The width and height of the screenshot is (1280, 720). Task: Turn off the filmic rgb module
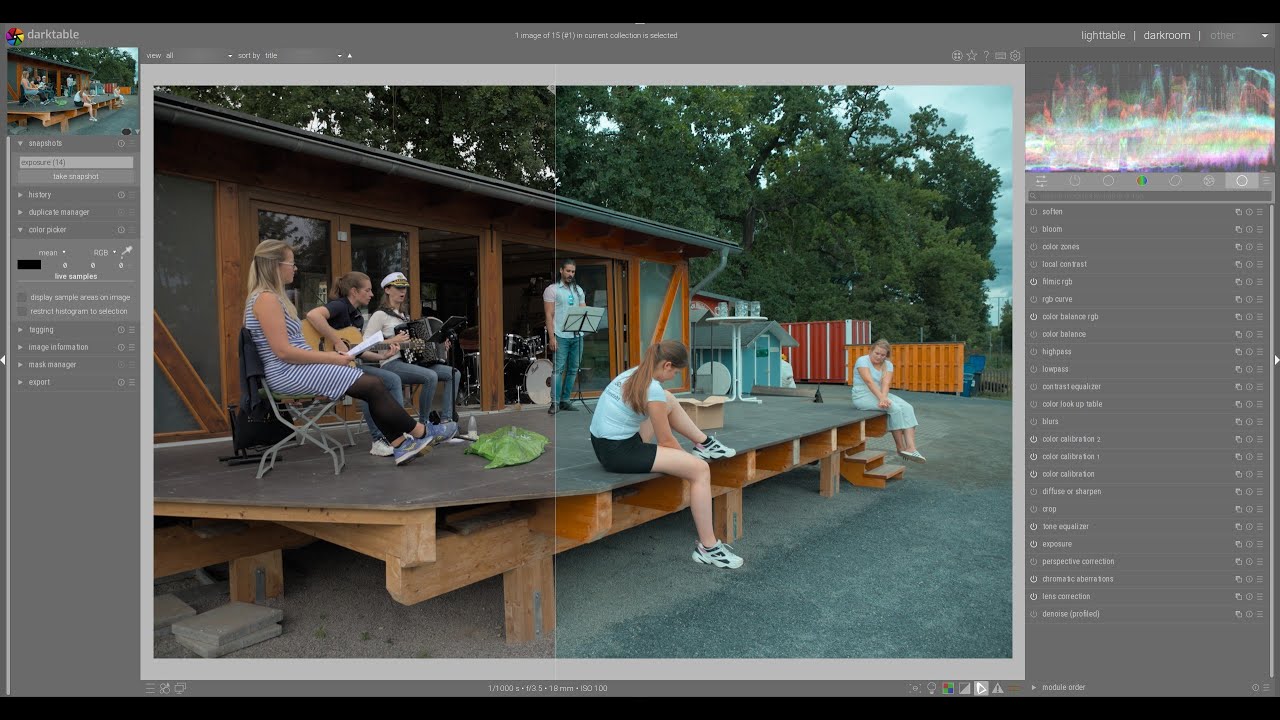pyautogui.click(x=1034, y=282)
